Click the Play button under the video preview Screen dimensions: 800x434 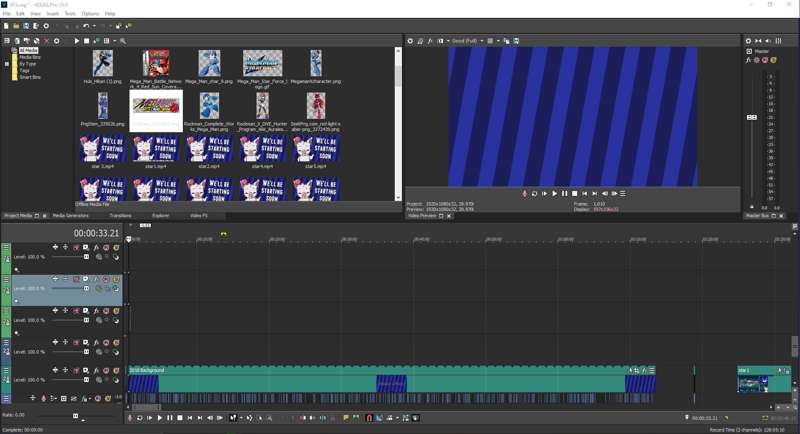pyautogui.click(x=554, y=194)
